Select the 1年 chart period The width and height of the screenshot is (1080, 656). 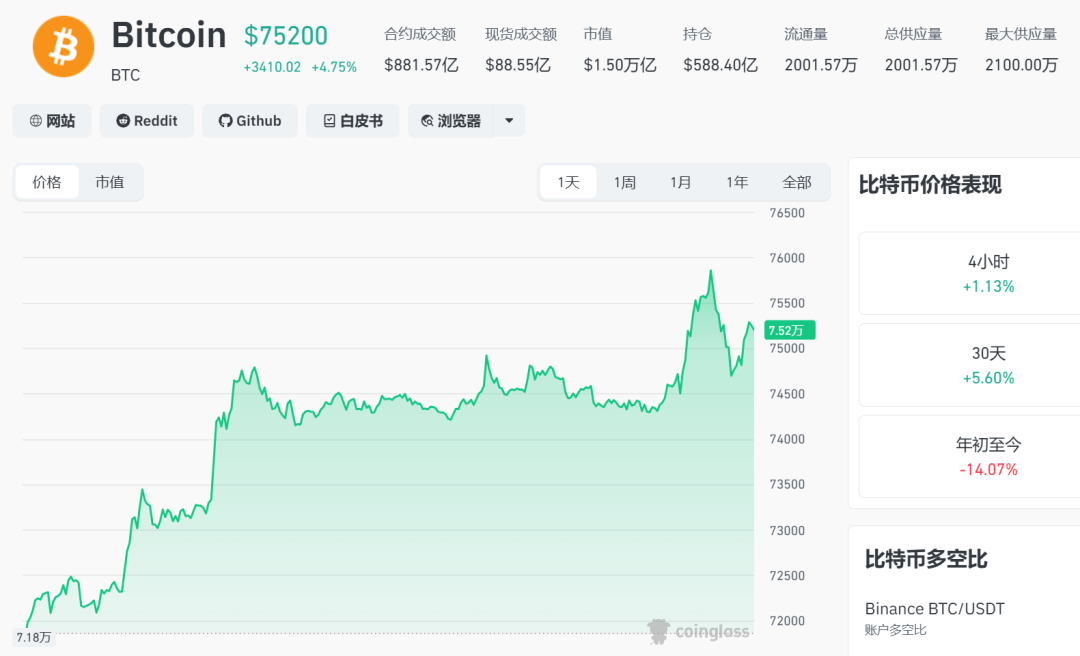(x=737, y=182)
